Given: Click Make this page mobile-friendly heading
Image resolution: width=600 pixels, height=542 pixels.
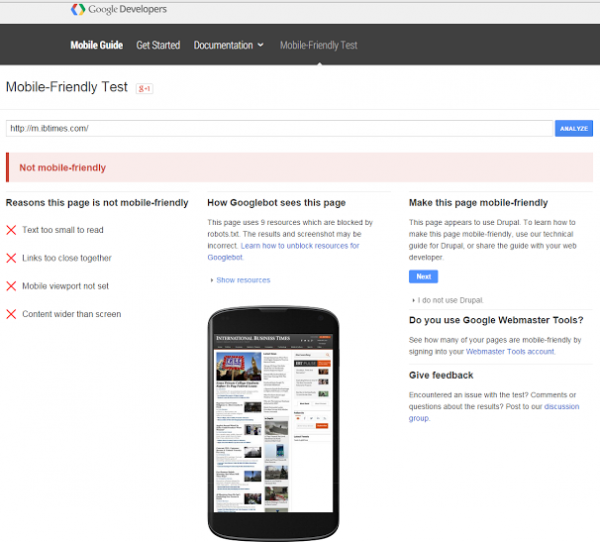Looking at the screenshot, I should [478, 203].
